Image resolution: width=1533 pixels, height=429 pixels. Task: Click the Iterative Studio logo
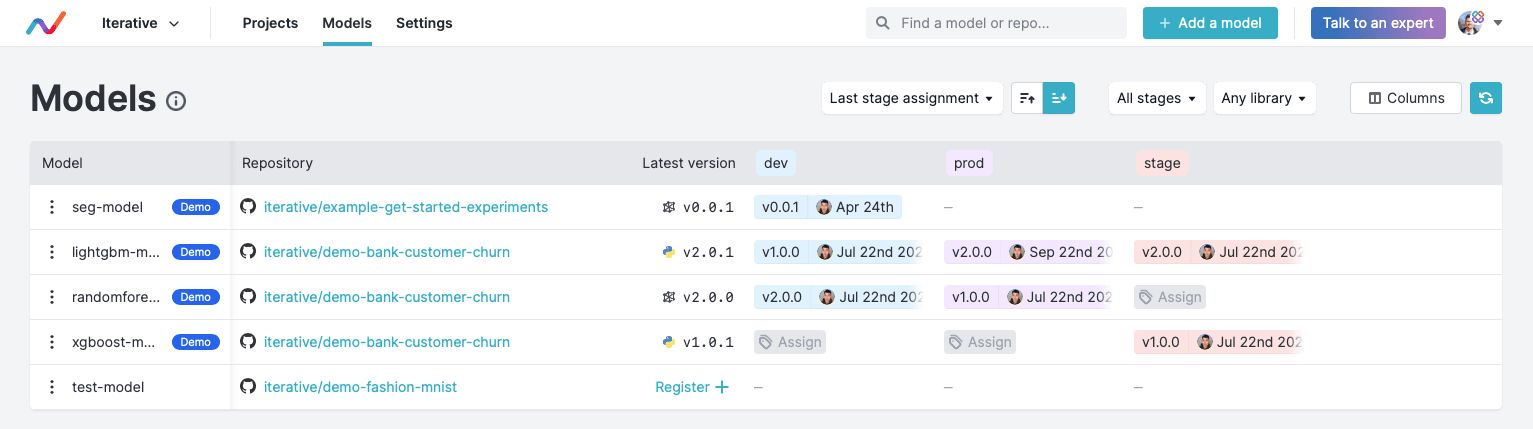[46, 23]
